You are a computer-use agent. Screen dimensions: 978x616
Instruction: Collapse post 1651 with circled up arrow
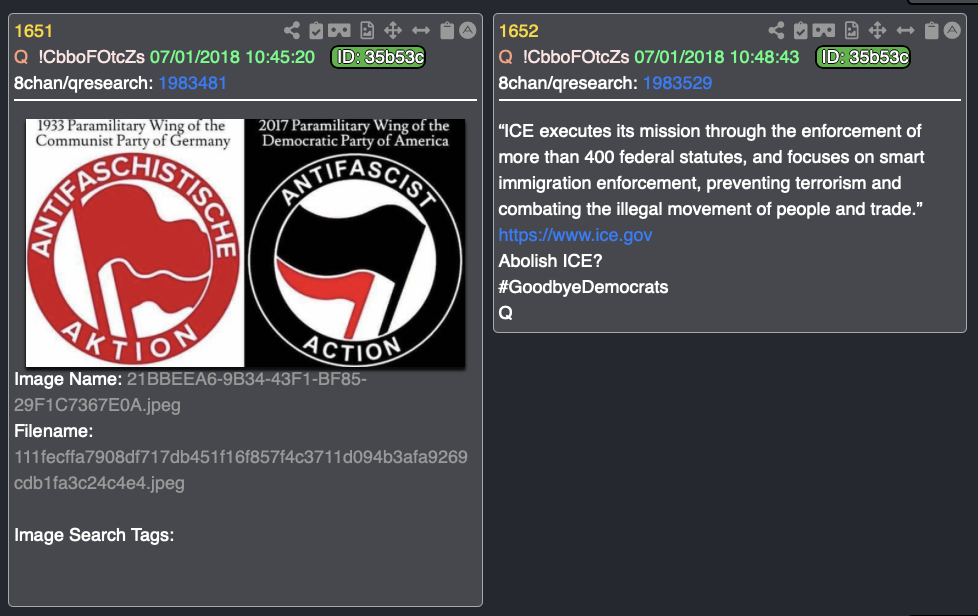(x=468, y=30)
